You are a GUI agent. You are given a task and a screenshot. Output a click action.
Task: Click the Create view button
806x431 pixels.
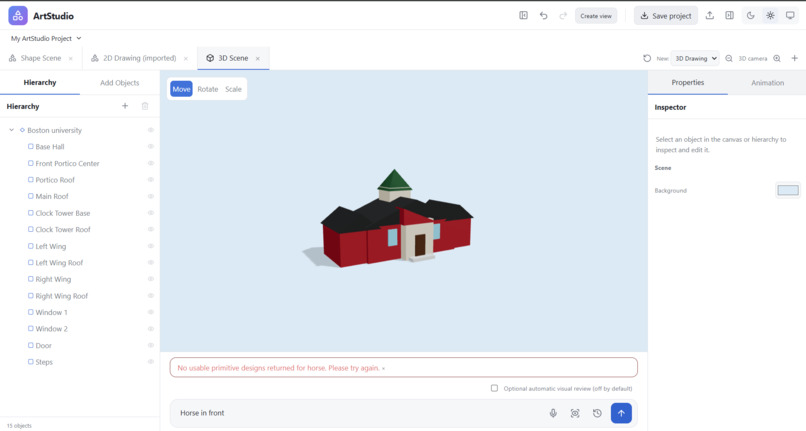(596, 16)
